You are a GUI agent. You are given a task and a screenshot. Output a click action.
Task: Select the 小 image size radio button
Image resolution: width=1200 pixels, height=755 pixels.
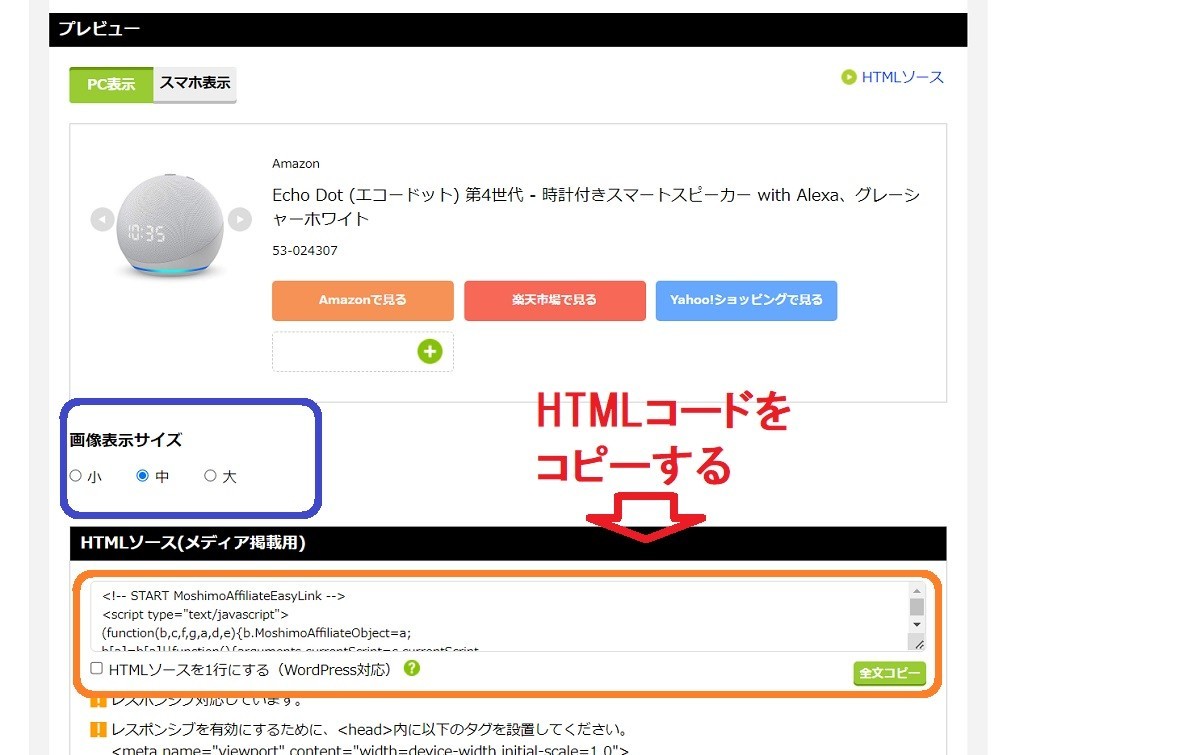click(75, 475)
